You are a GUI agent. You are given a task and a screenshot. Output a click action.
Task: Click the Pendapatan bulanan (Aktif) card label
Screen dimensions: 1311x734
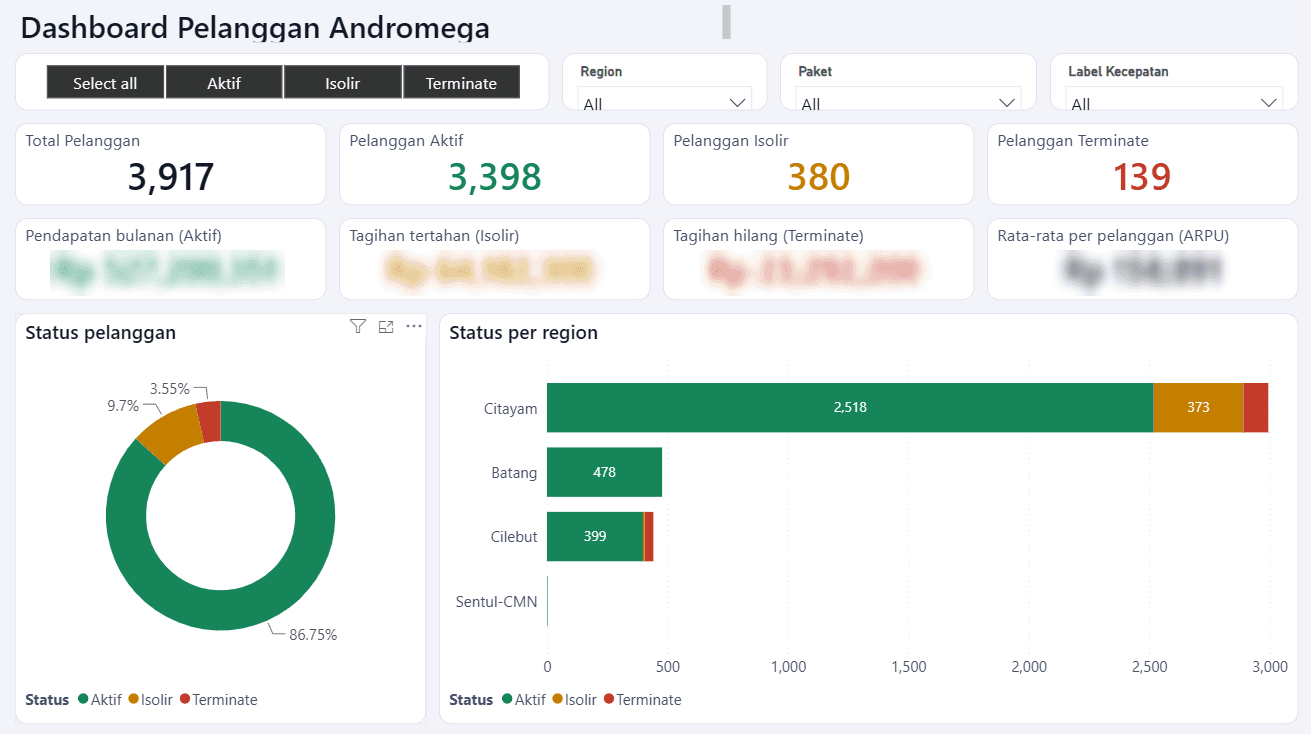click(x=124, y=236)
